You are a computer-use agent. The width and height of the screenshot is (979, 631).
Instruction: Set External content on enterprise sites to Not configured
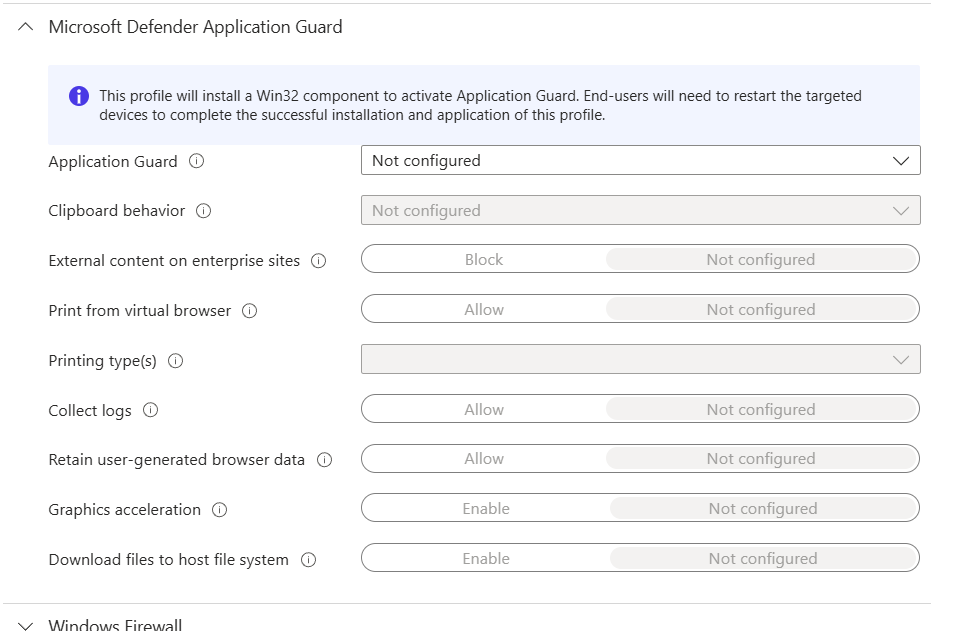click(x=761, y=259)
